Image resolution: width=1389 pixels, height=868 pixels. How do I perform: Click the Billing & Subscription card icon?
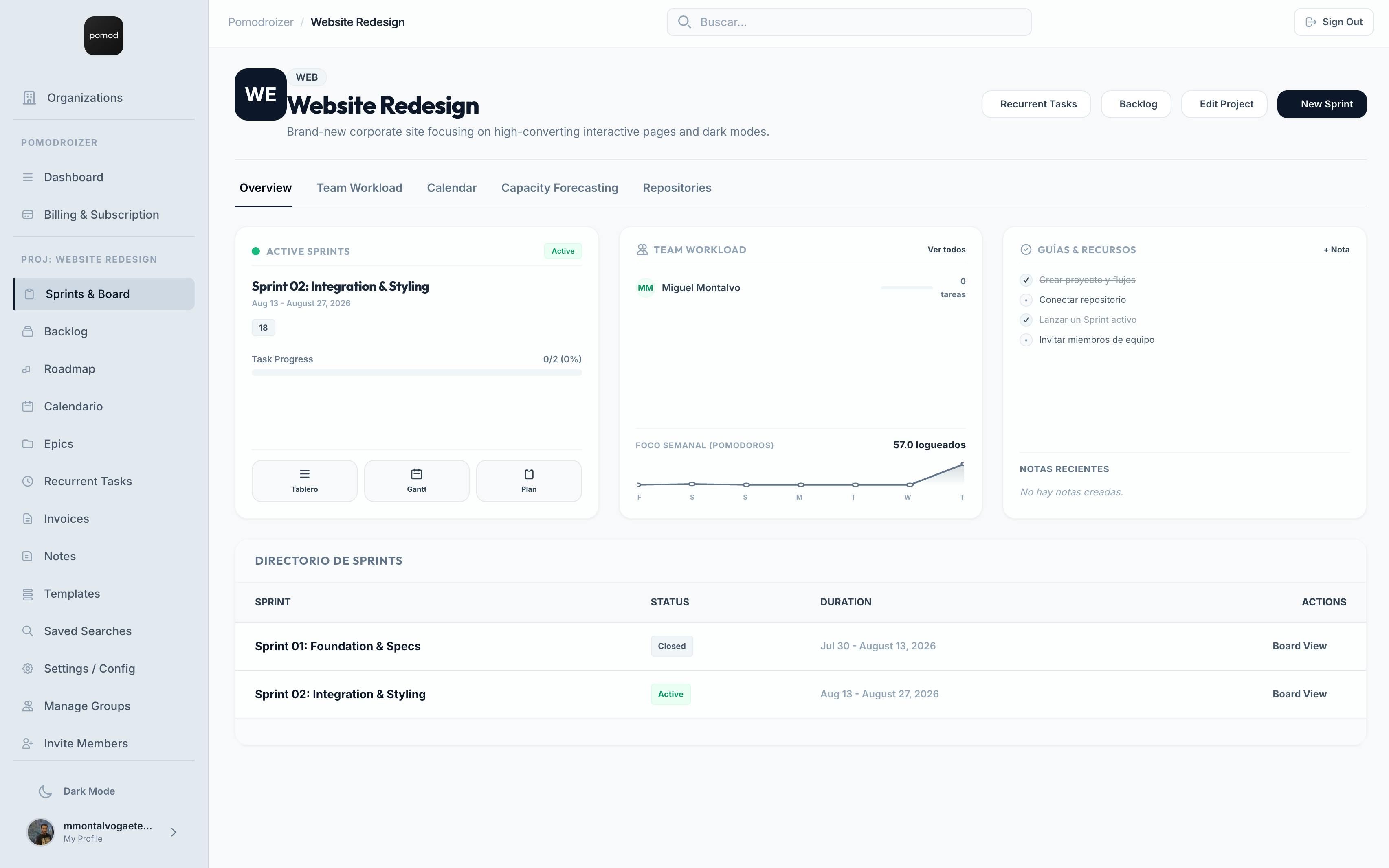pos(28,215)
